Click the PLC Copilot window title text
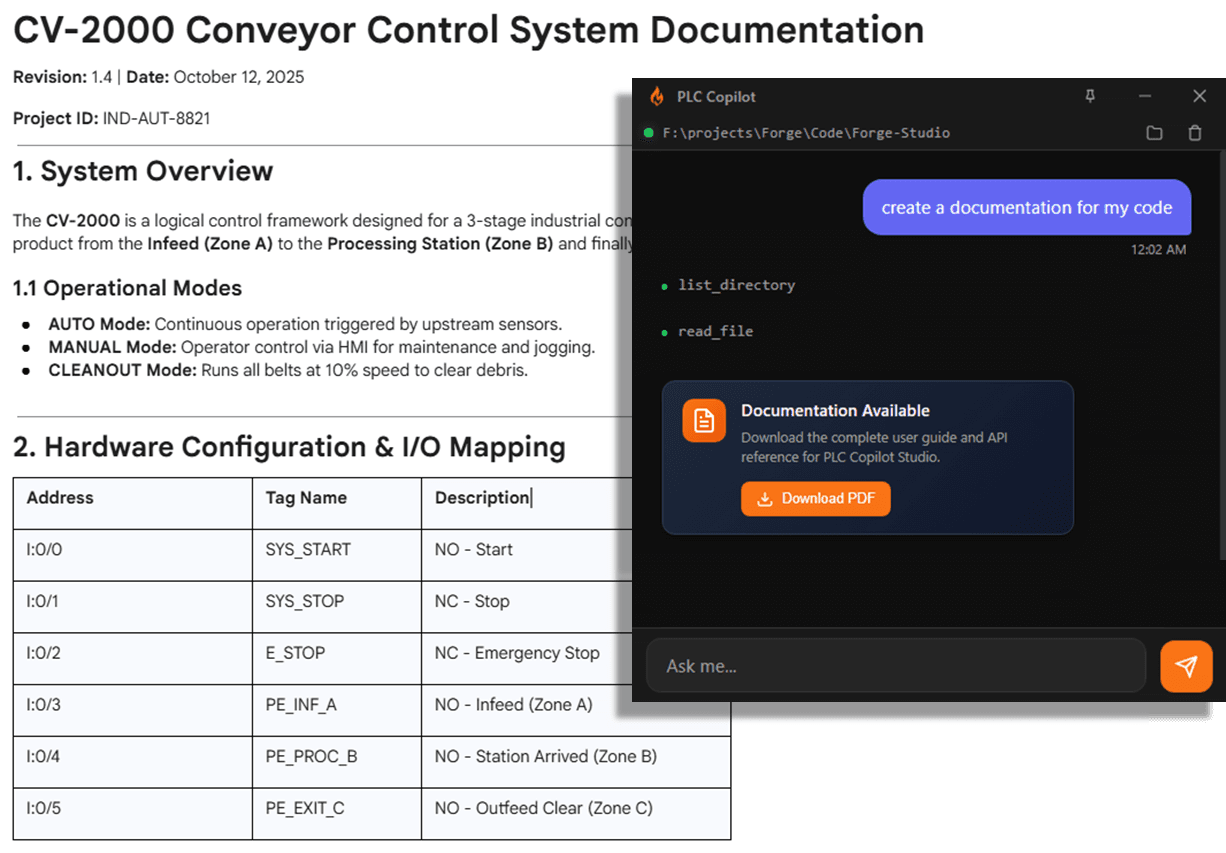Image resolution: width=1226 pixels, height=853 pixels. coord(716,97)
